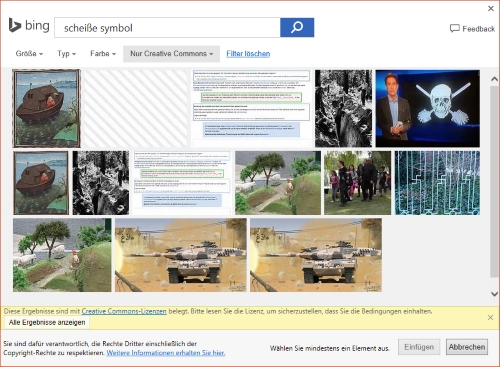500x367 pixels.
Task: Click the Abbrechen button
Action: [467, 347]
